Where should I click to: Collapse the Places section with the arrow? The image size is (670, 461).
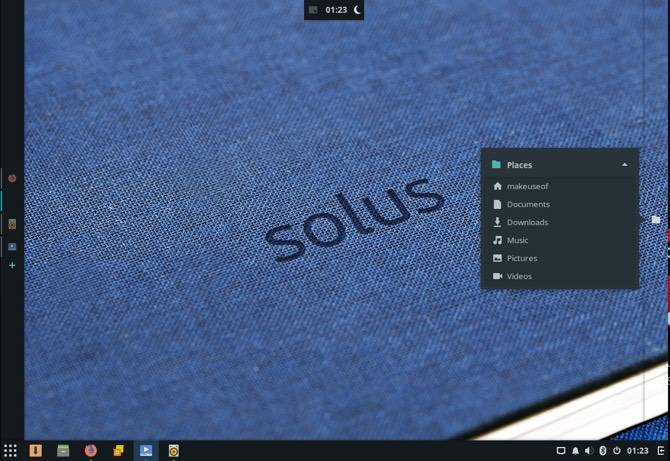tap(625, 164)
